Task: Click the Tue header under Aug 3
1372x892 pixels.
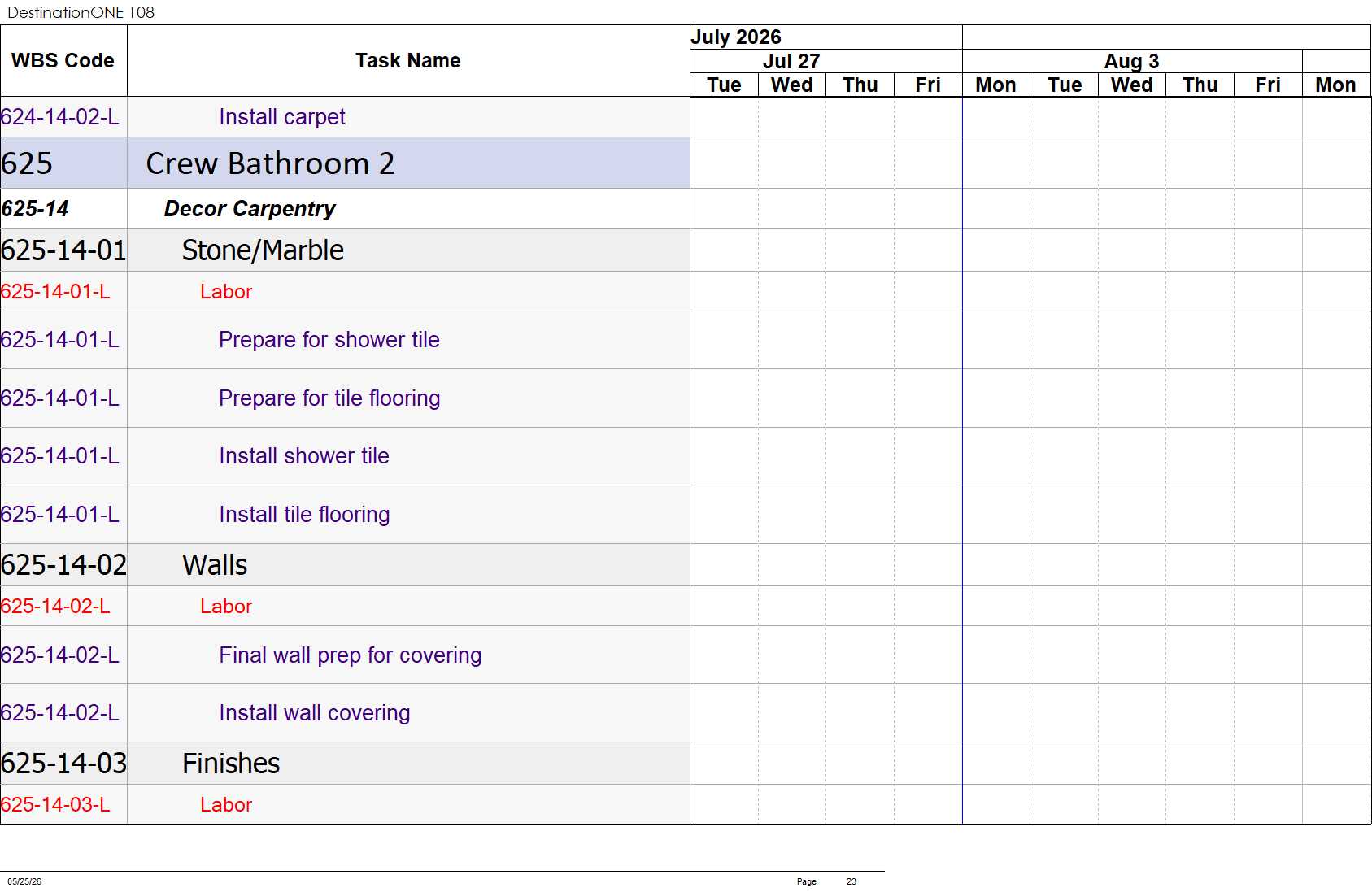Action: 1064,85
